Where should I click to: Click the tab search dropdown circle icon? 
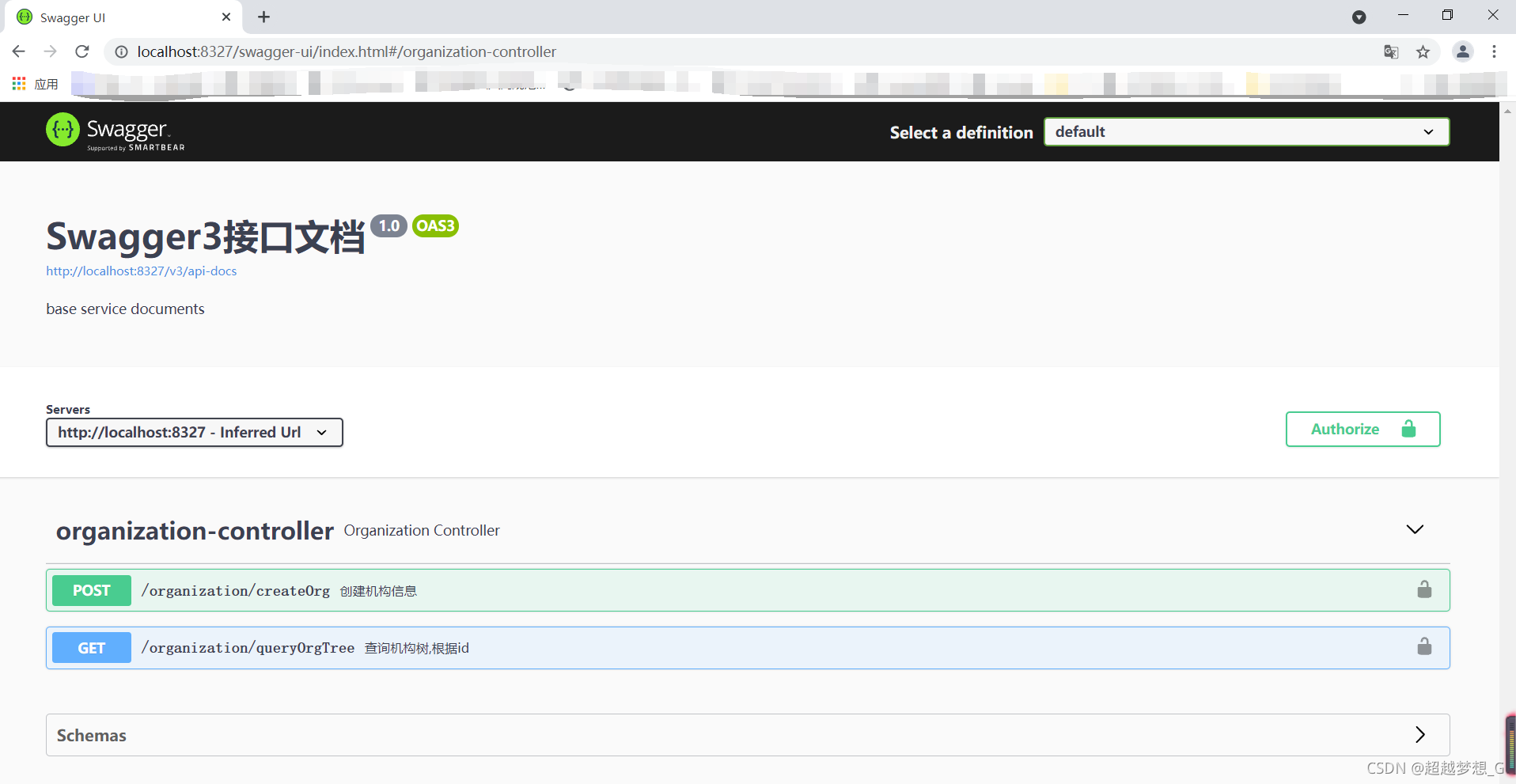coord(1359,17)
